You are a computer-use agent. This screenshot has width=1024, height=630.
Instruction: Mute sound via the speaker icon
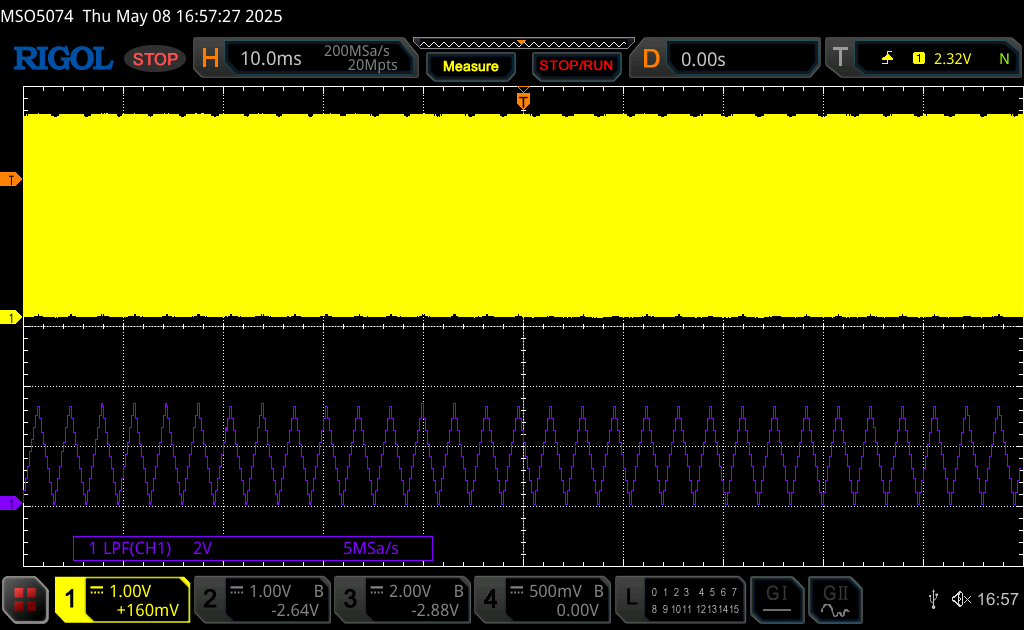point(961,599)
